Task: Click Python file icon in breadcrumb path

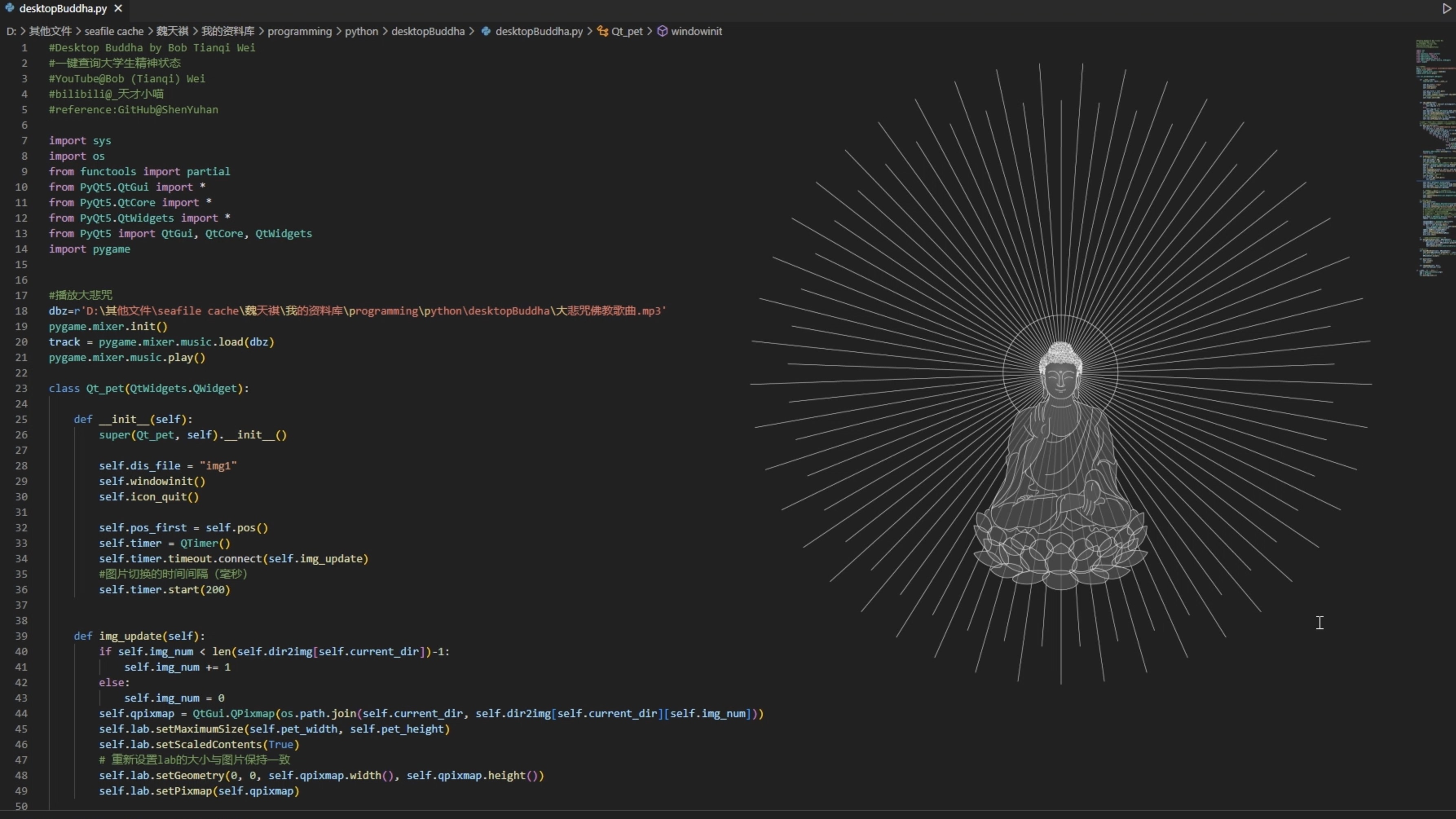Action: tap(485, 31)
